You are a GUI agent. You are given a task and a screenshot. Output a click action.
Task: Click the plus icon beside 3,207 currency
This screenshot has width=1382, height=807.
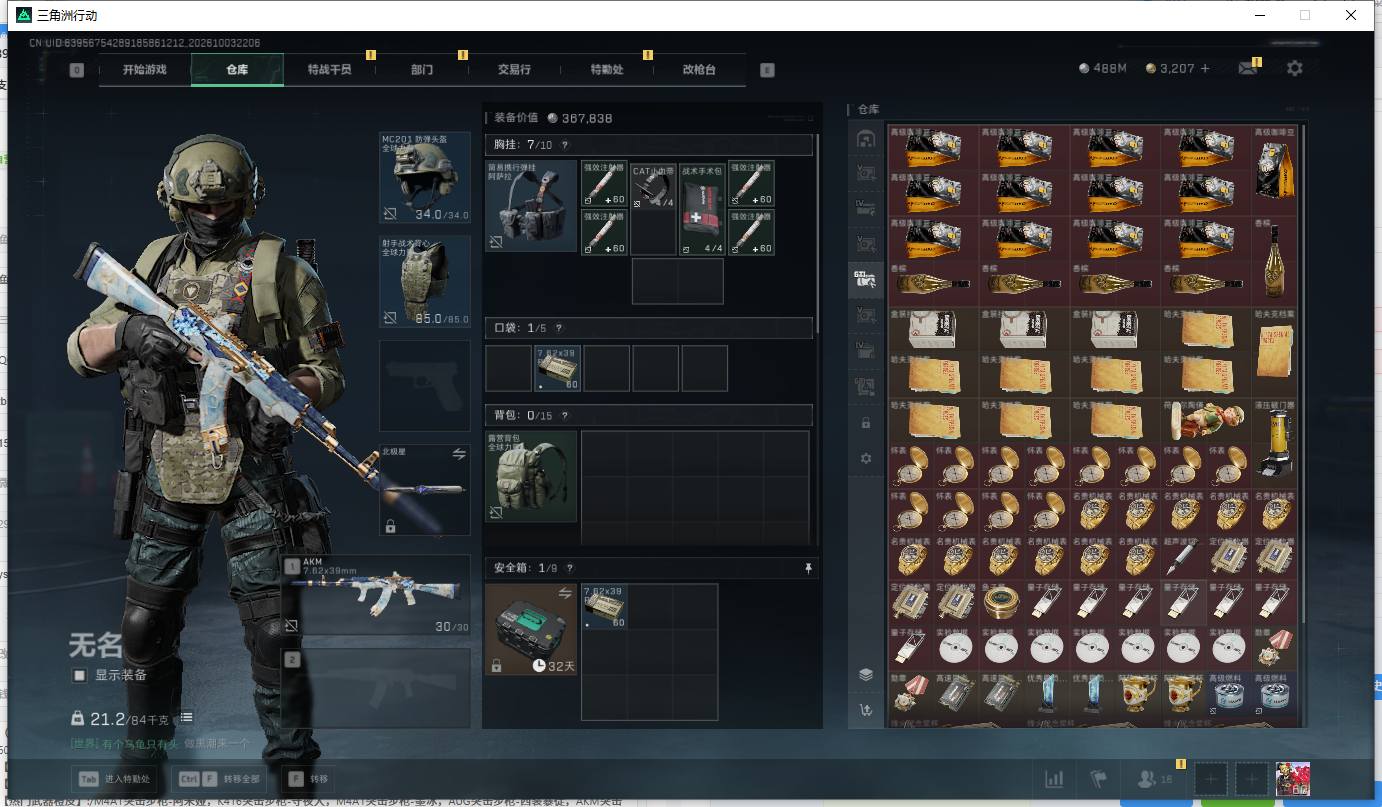click(x=1204, y=68)
